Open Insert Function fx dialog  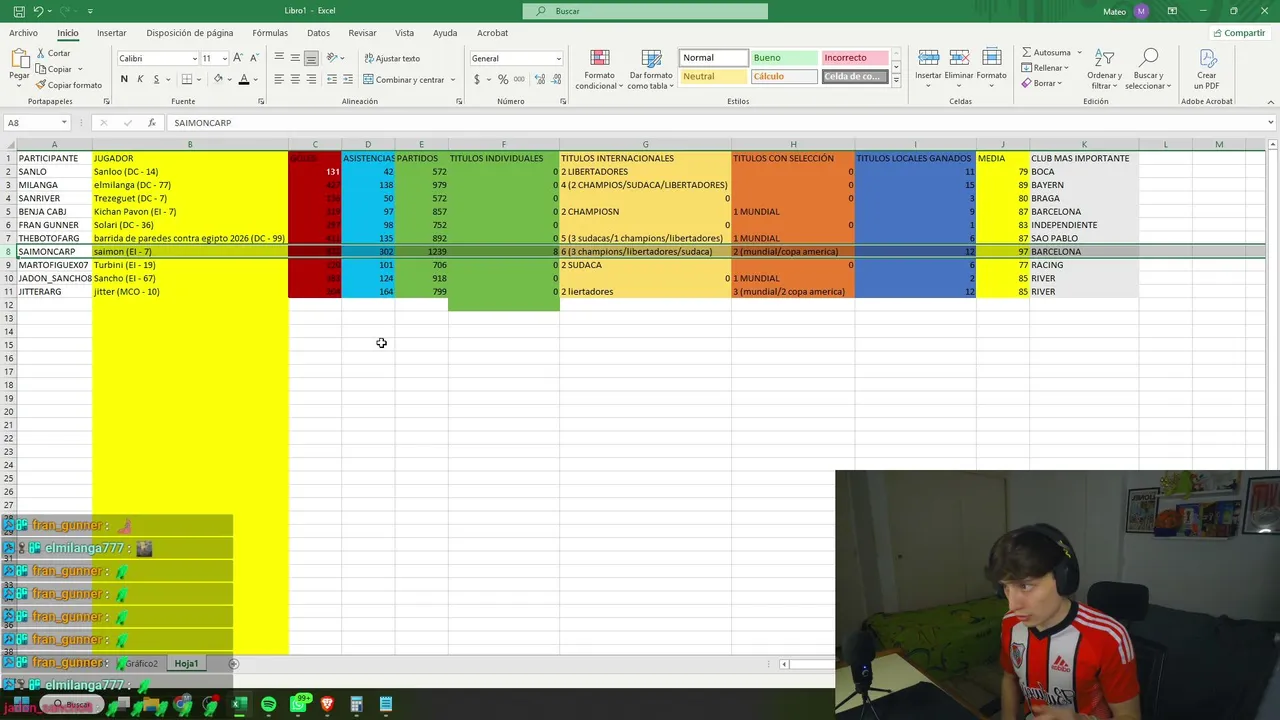[x=152, y=123]
